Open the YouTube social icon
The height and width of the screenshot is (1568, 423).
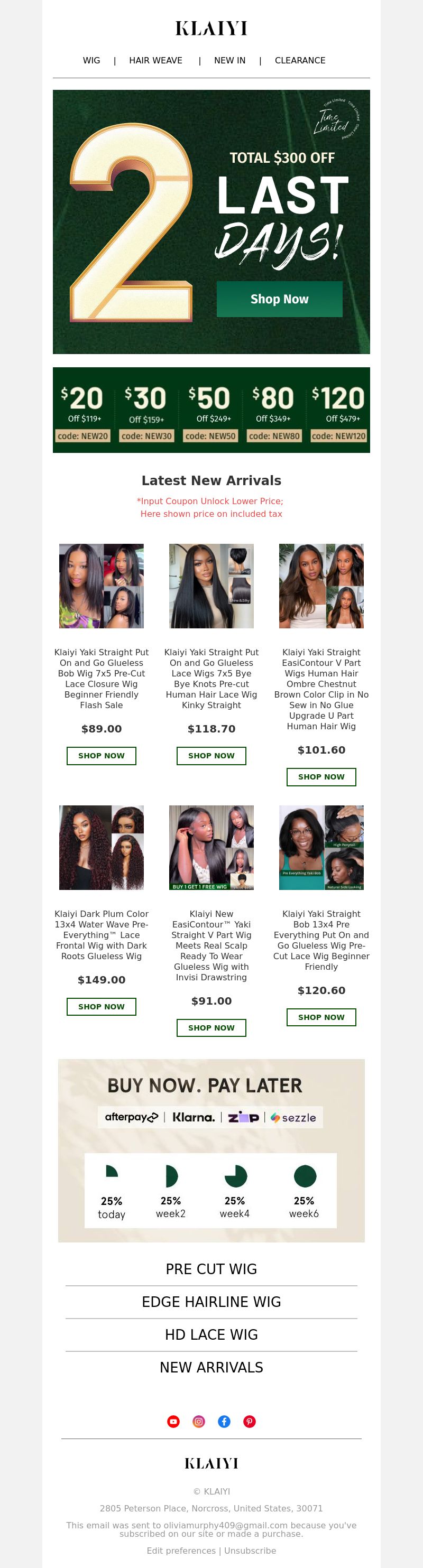(173, 1421)
